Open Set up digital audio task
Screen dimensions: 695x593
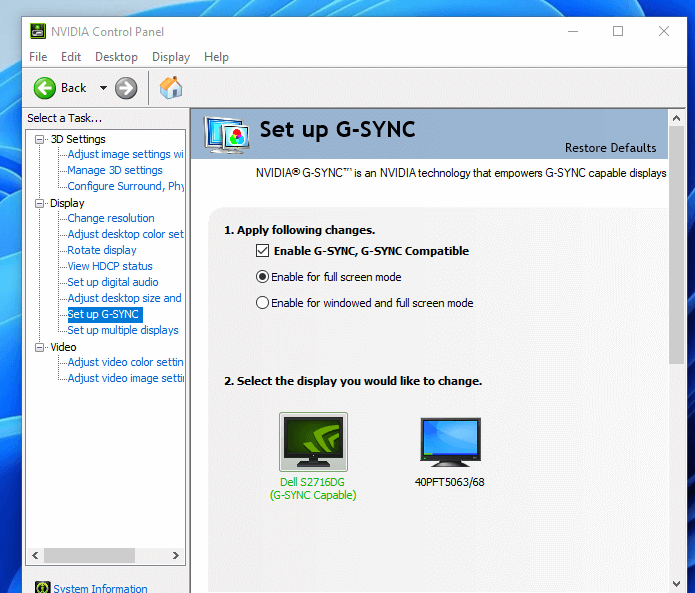113,282
